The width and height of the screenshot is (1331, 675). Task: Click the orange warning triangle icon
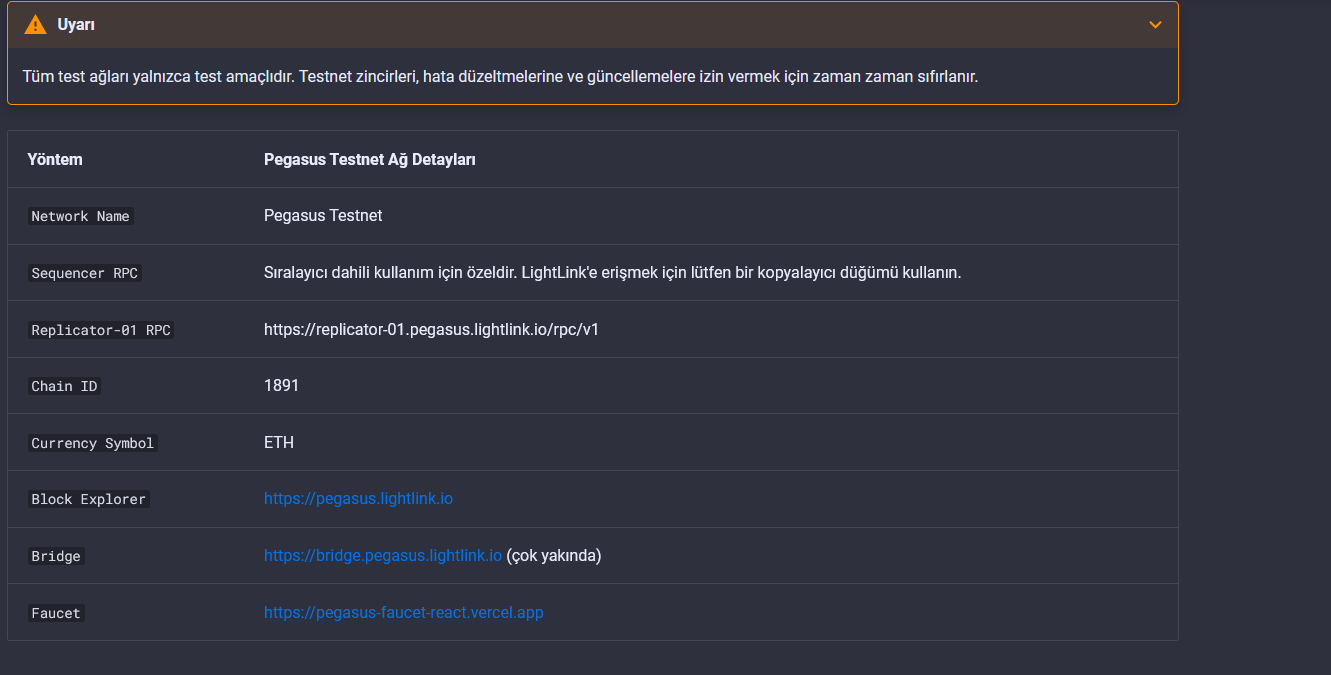[36, 24]
